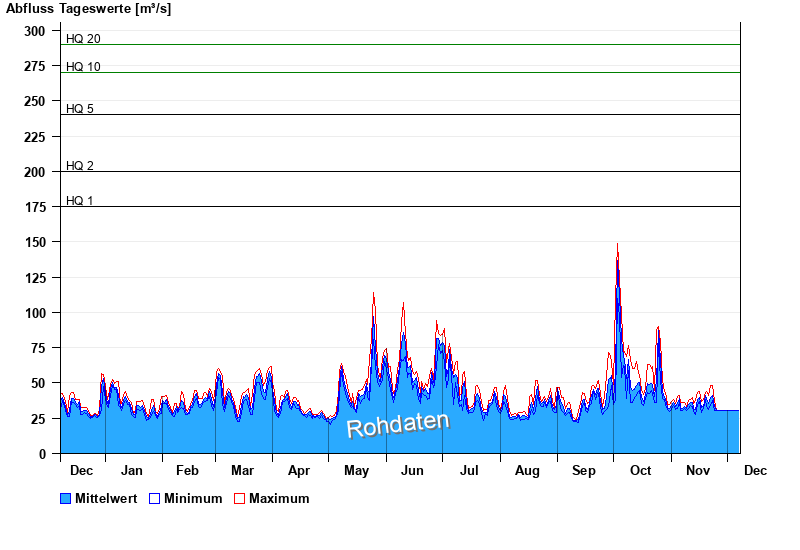The height and width of the screenshot is (550, 800).
Task: Click the HQ 2 threshold label
Action: [80, 166]
